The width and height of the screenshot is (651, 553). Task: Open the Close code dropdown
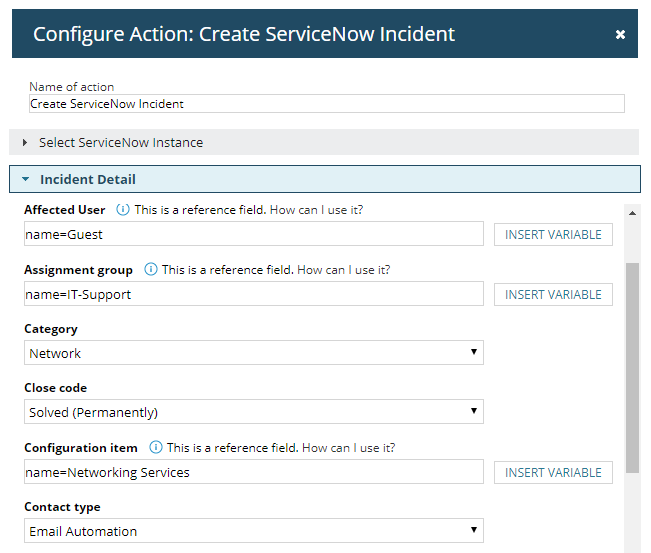tap(254, 412)
